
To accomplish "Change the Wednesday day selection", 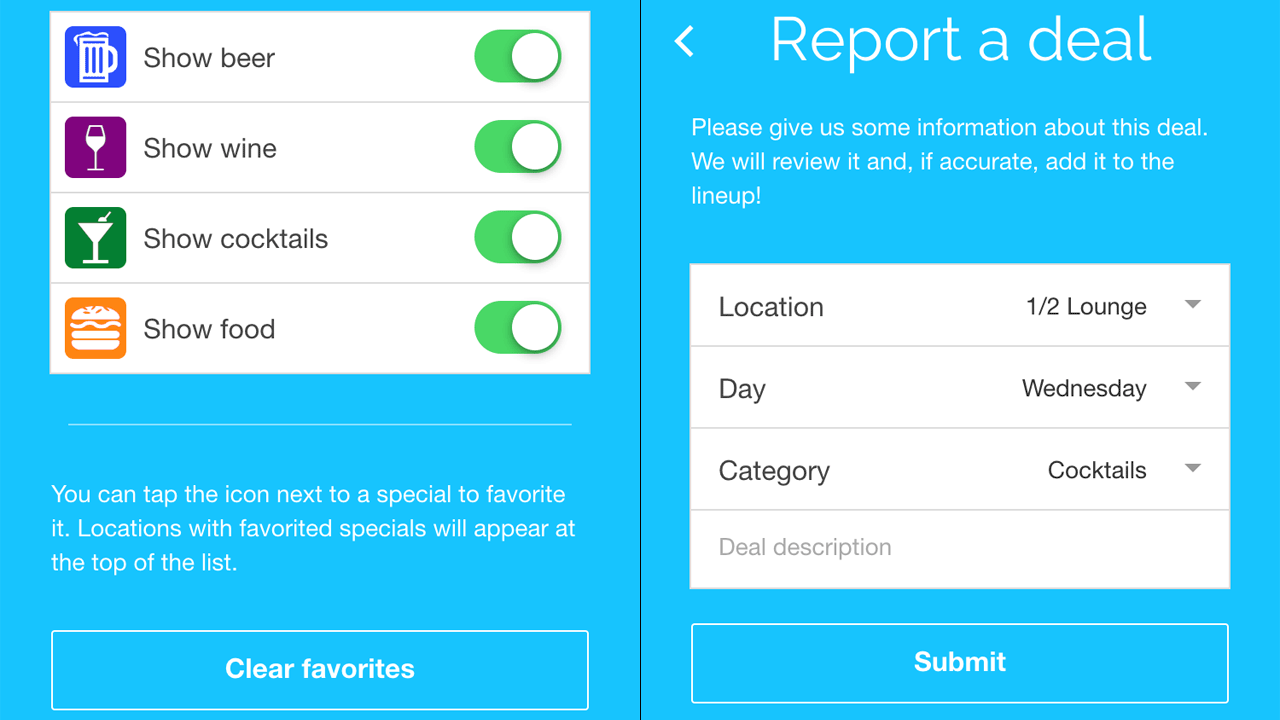I will point(1084,389).
